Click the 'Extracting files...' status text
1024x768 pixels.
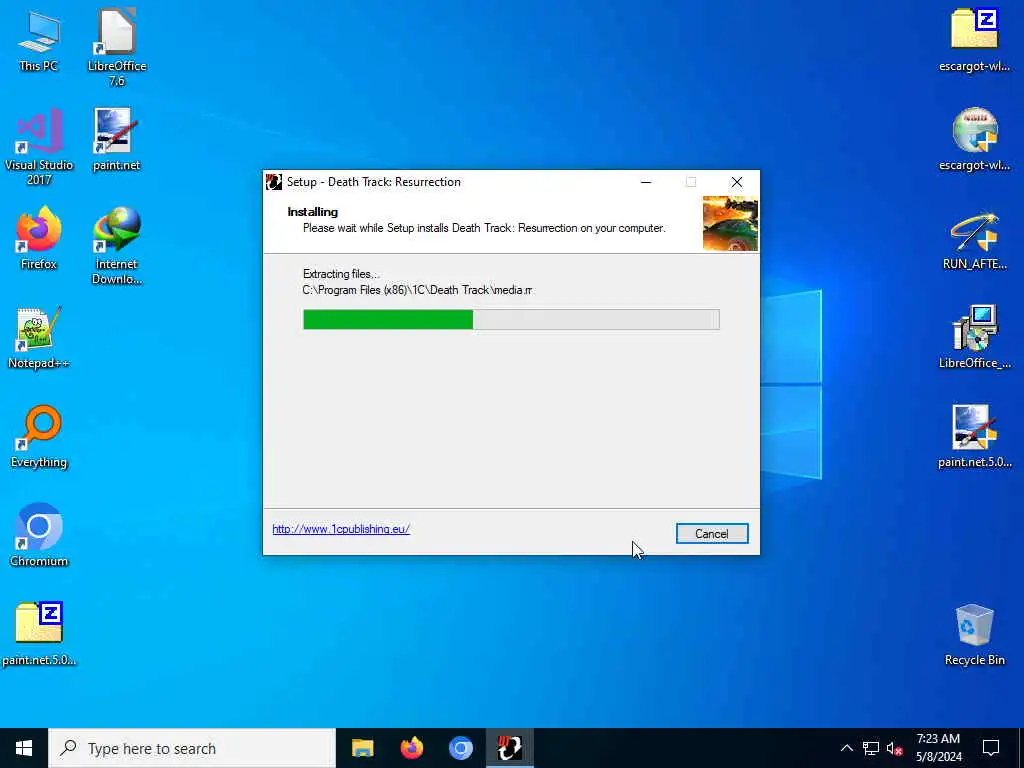tap(341, 274)
